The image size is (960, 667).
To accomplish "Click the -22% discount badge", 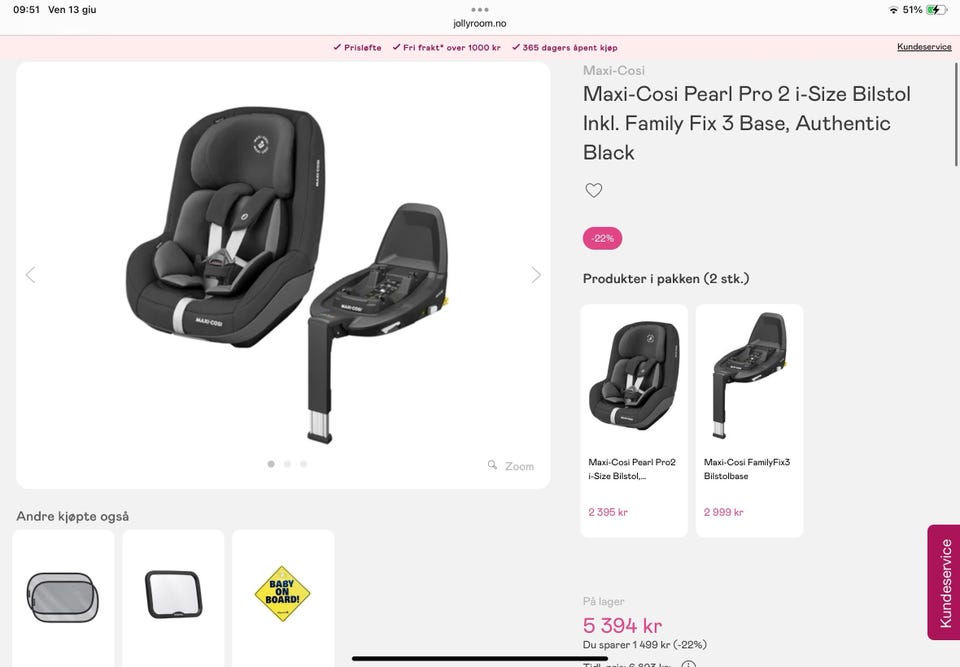I will click(602, 238).
